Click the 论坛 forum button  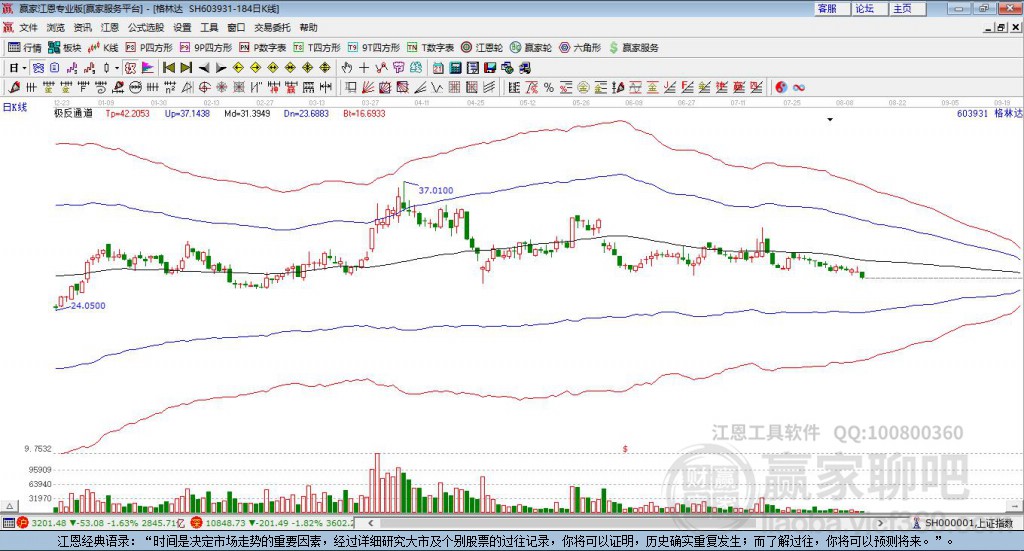[x=871, y=8]
